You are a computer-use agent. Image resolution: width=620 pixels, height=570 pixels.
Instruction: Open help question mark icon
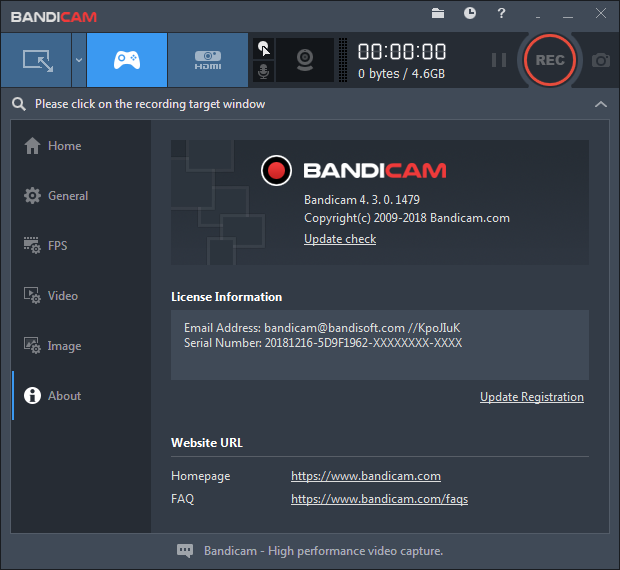501,13
